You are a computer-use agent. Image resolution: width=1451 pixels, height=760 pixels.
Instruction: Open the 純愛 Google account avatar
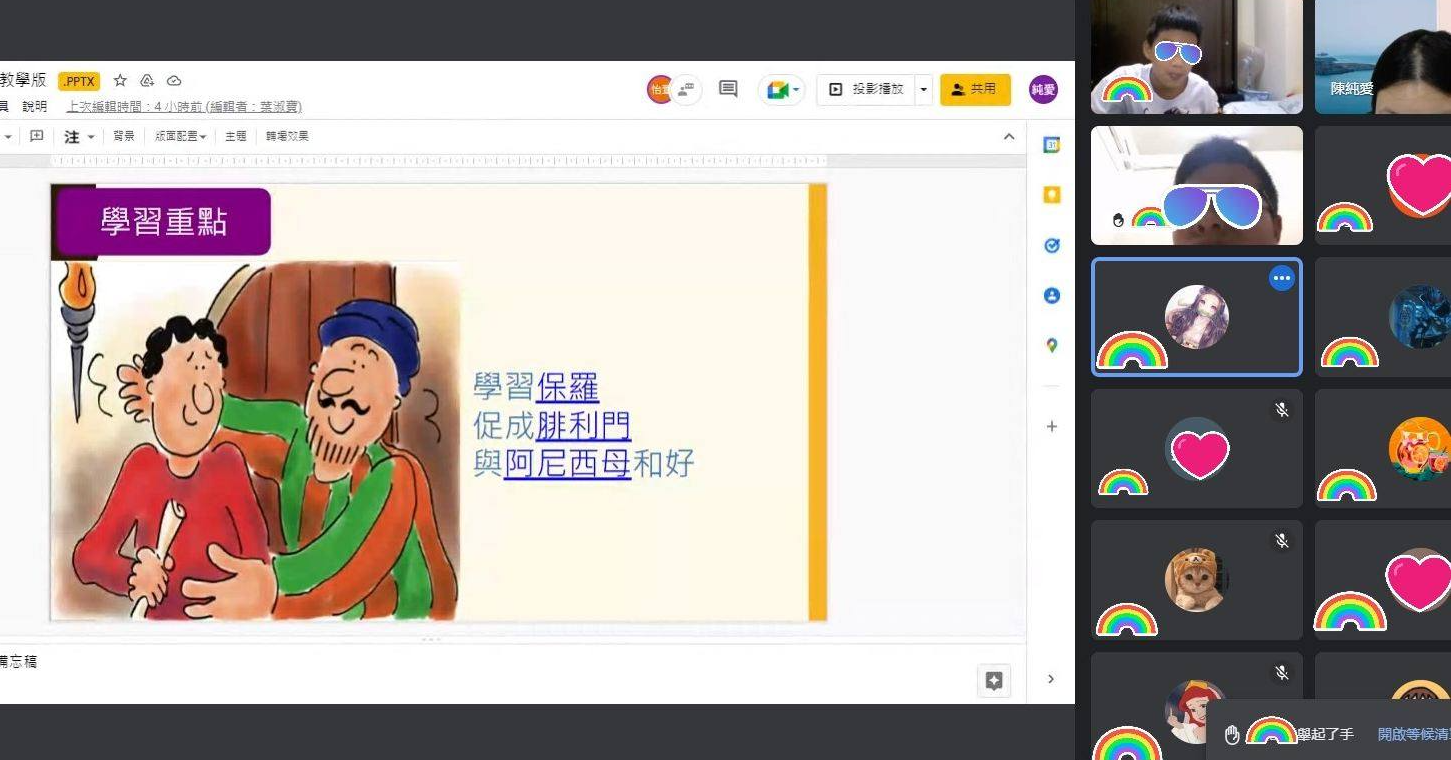(x=1043, y=90)
